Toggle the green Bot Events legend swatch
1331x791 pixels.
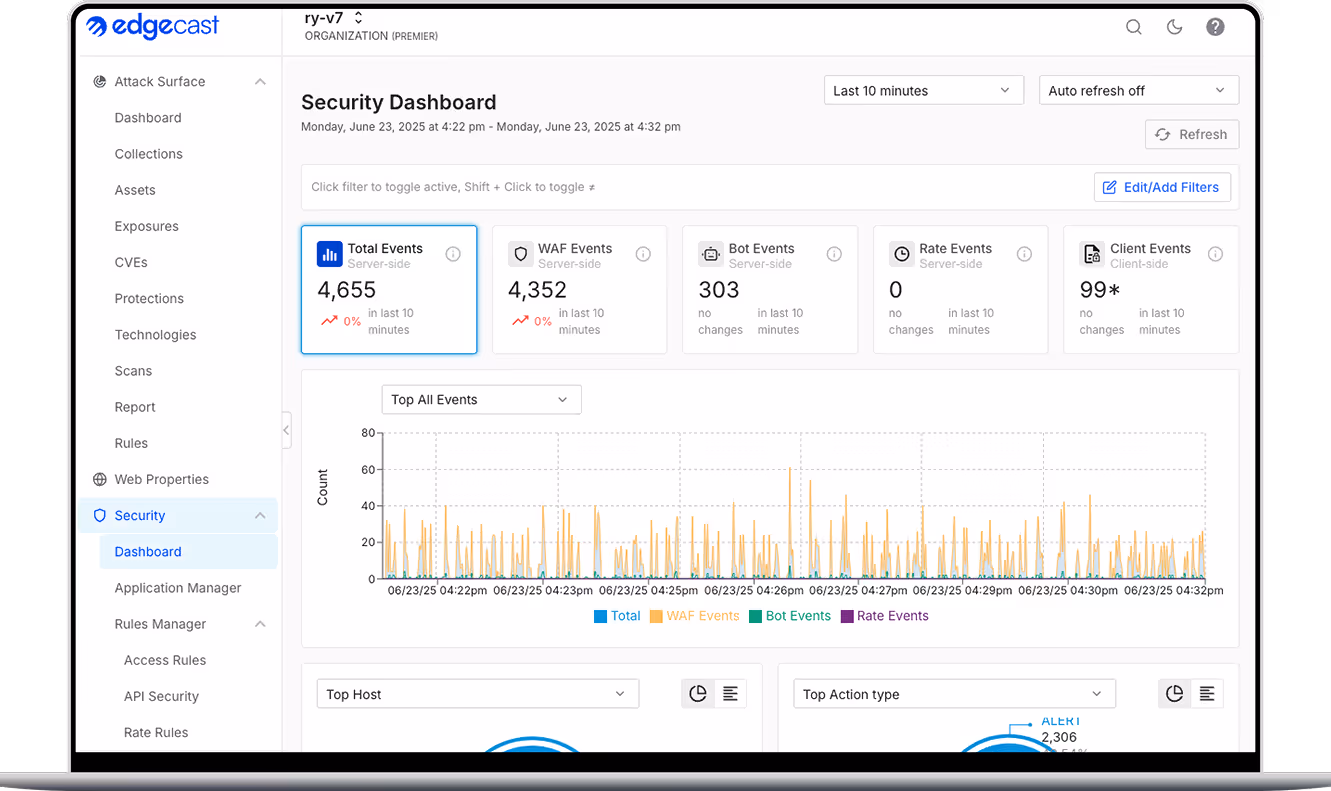pyautogui.click(x=755, y=616)
